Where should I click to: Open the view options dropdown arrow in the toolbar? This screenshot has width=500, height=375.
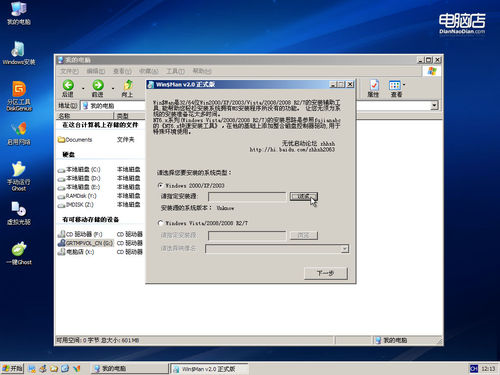coord(404,85)
